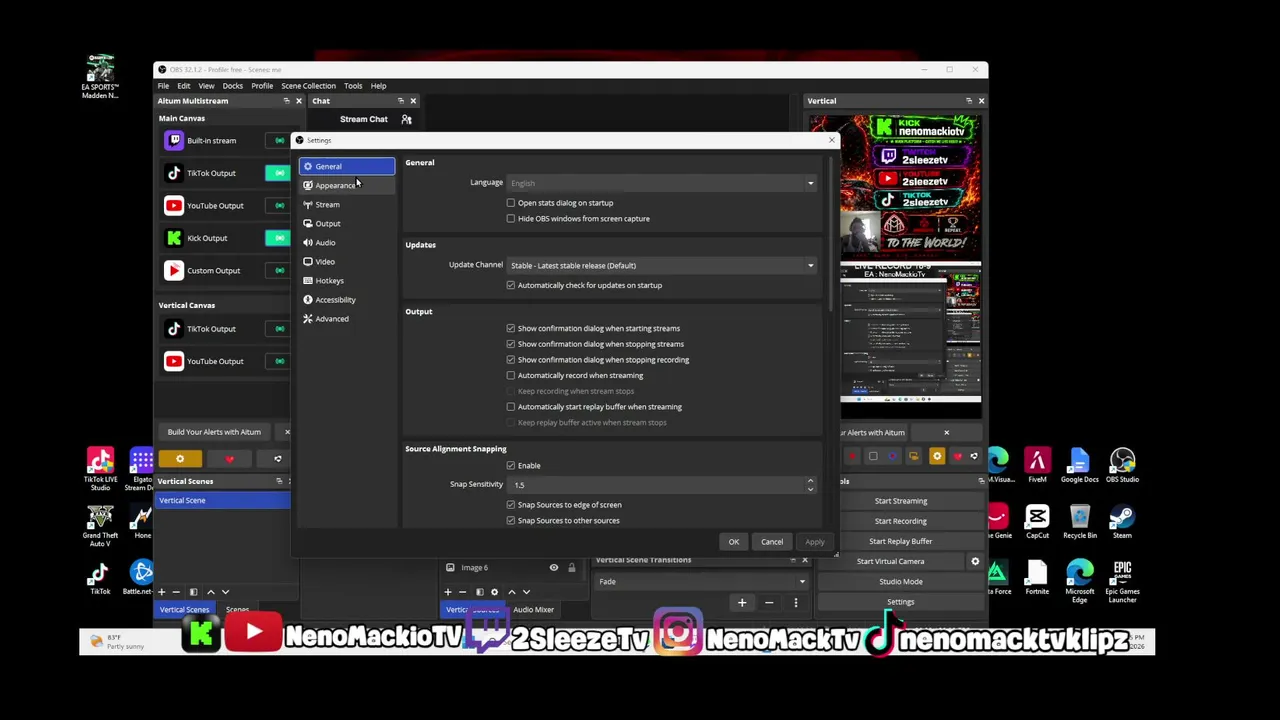Switch to the Audio Mixer tab

click(533, 610)
